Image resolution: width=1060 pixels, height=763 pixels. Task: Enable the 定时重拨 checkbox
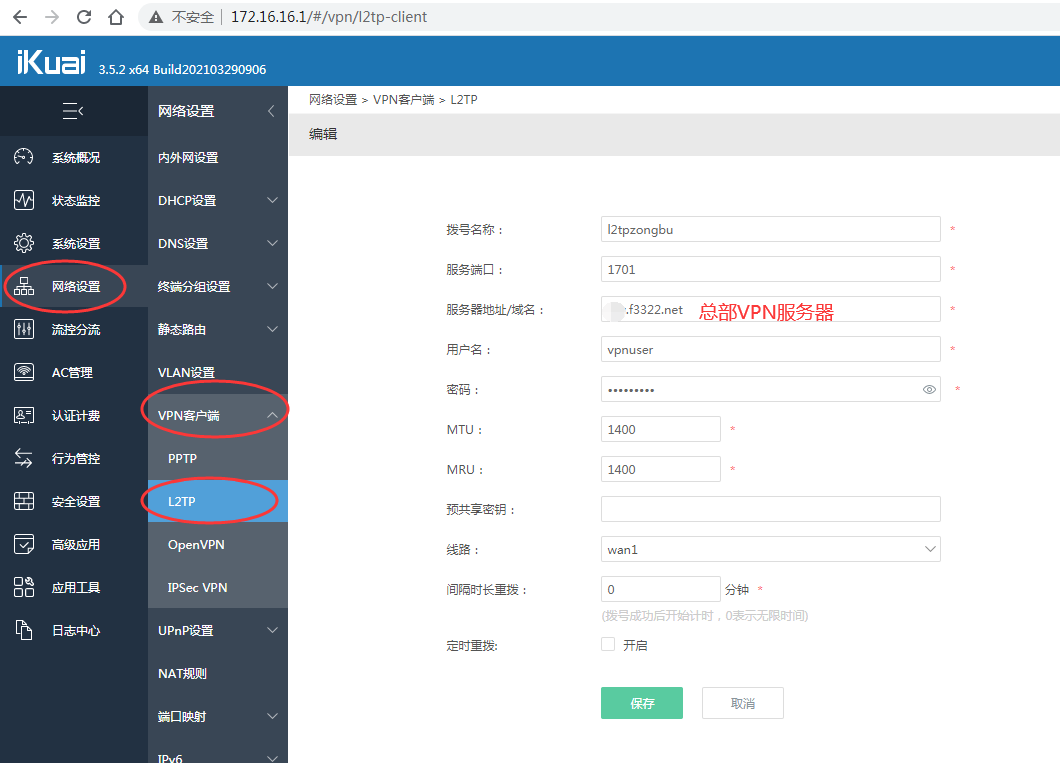608,645
